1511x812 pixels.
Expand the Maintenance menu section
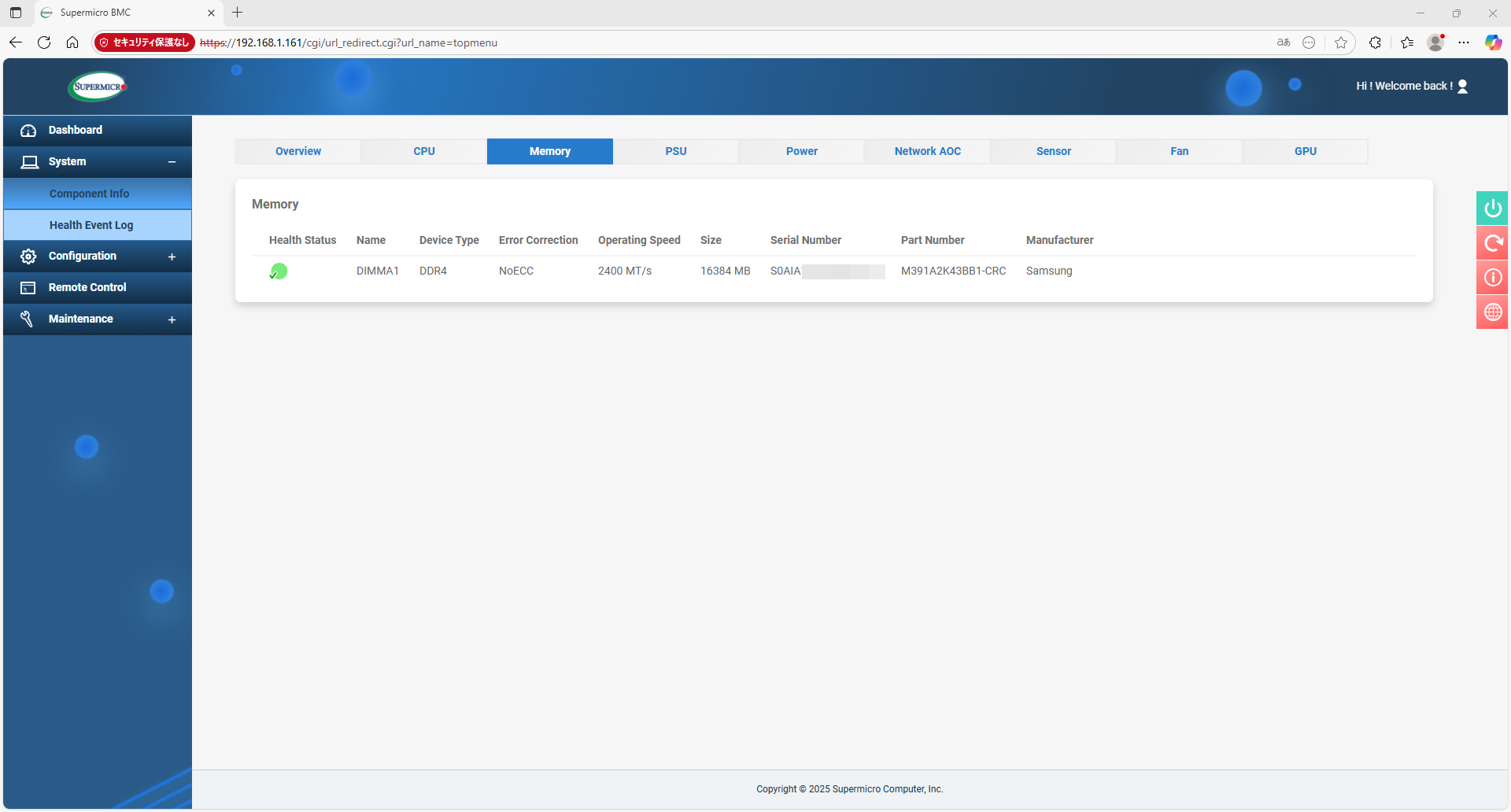[x=172, y=319]
